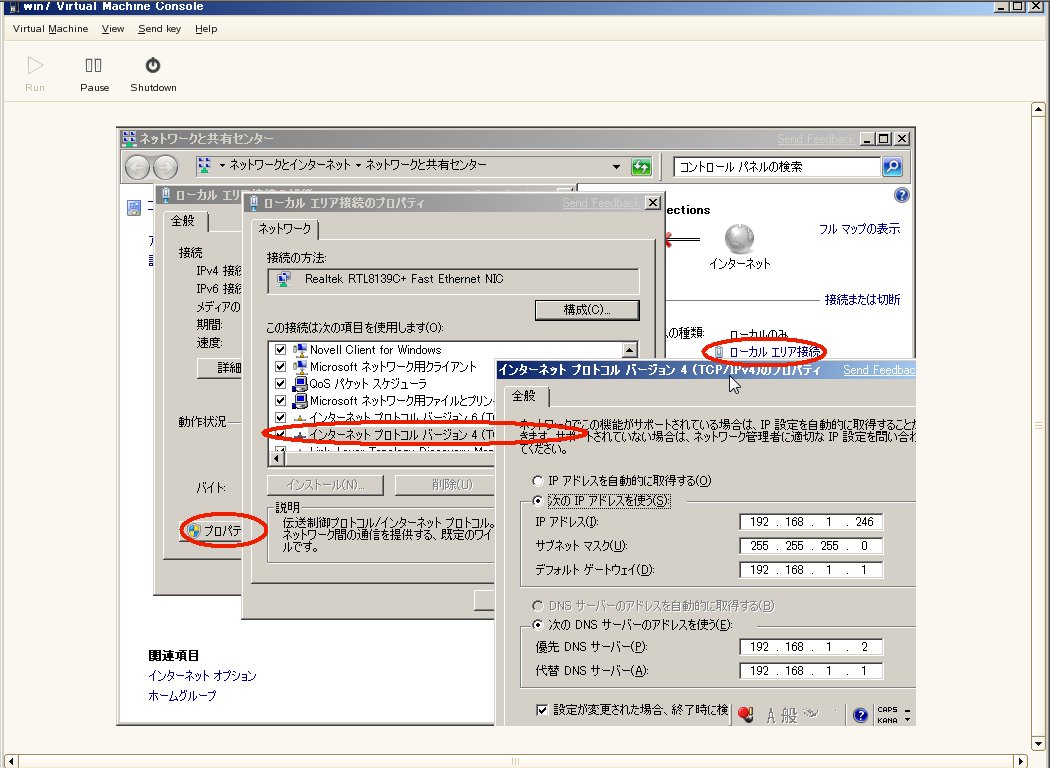Select IP アドレスを自動的に取得する radio
This screenshot has width=1050, height=768.
pos(537,481)
